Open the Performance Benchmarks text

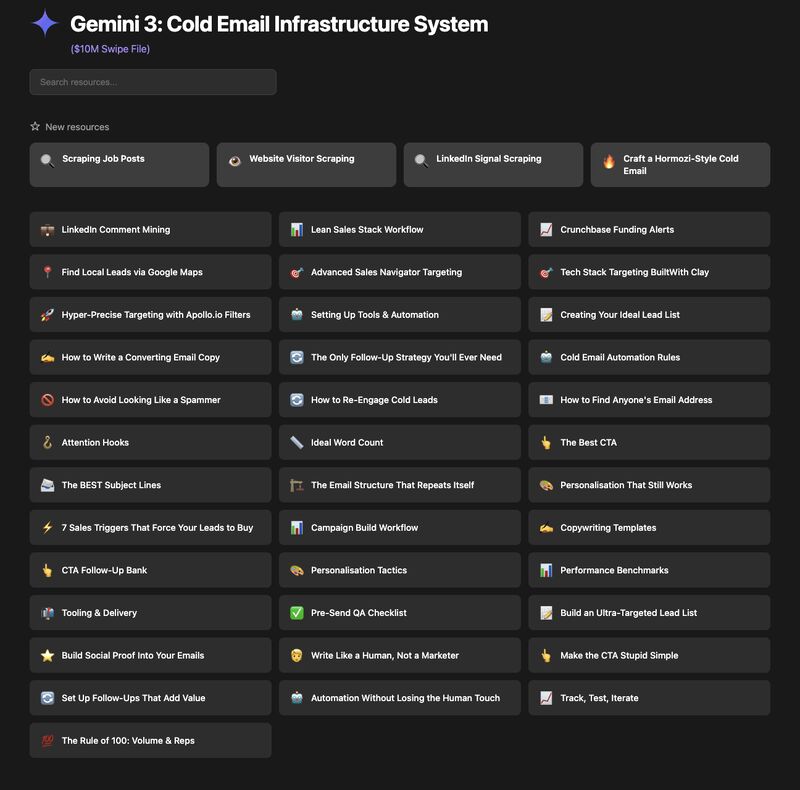[614, 570]
